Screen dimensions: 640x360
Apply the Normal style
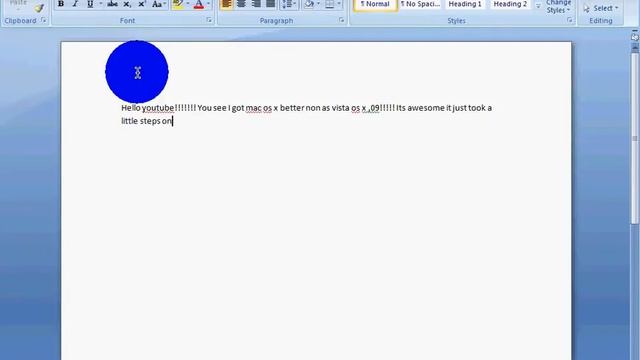coord(375,4)
